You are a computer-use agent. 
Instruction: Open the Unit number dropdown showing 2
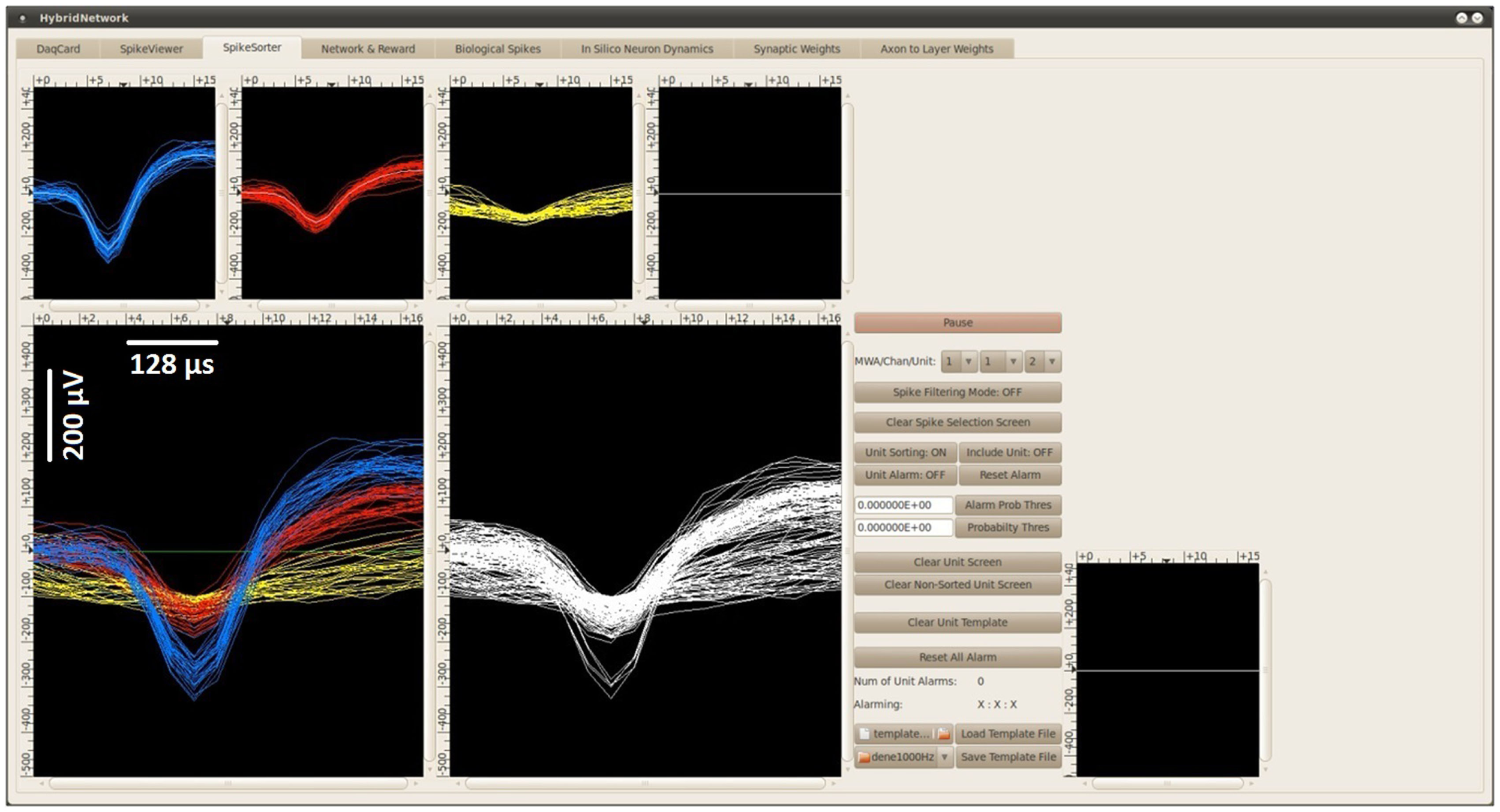tap(1043, 362)
